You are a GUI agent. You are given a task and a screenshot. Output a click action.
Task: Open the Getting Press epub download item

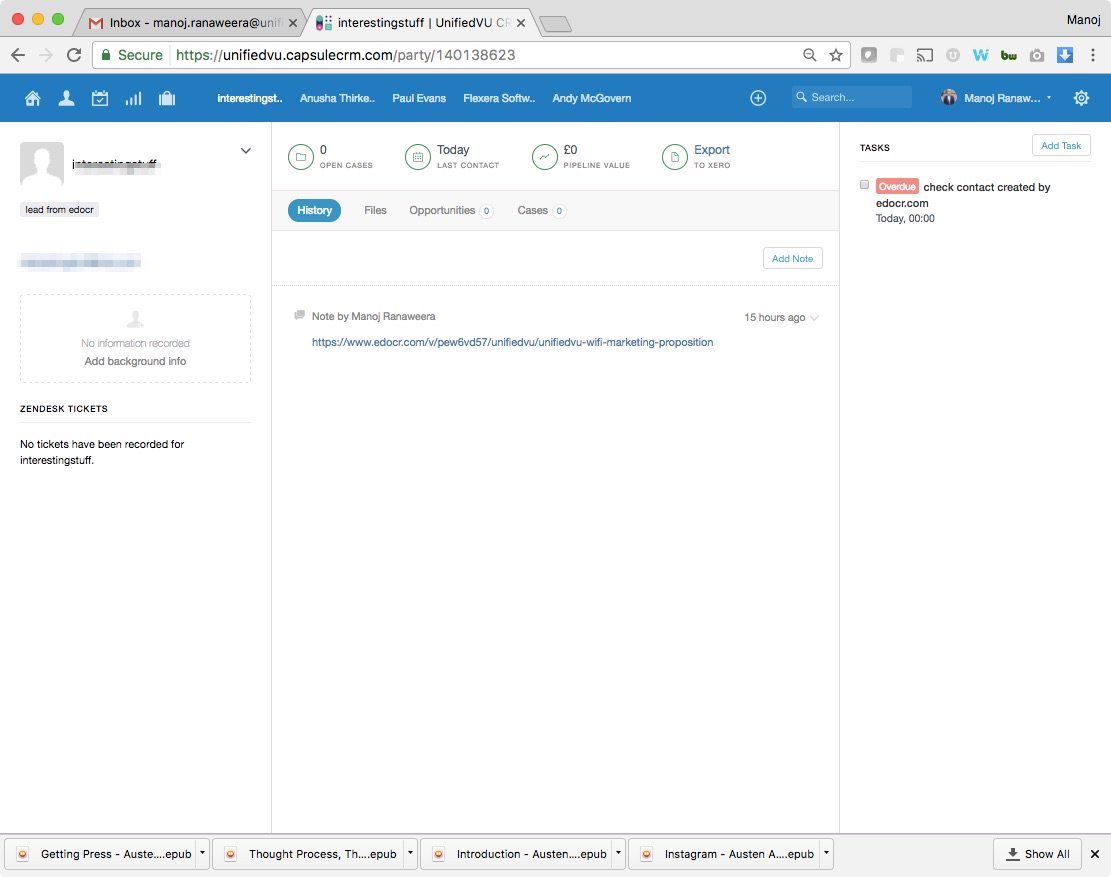[x=100, y=854]
